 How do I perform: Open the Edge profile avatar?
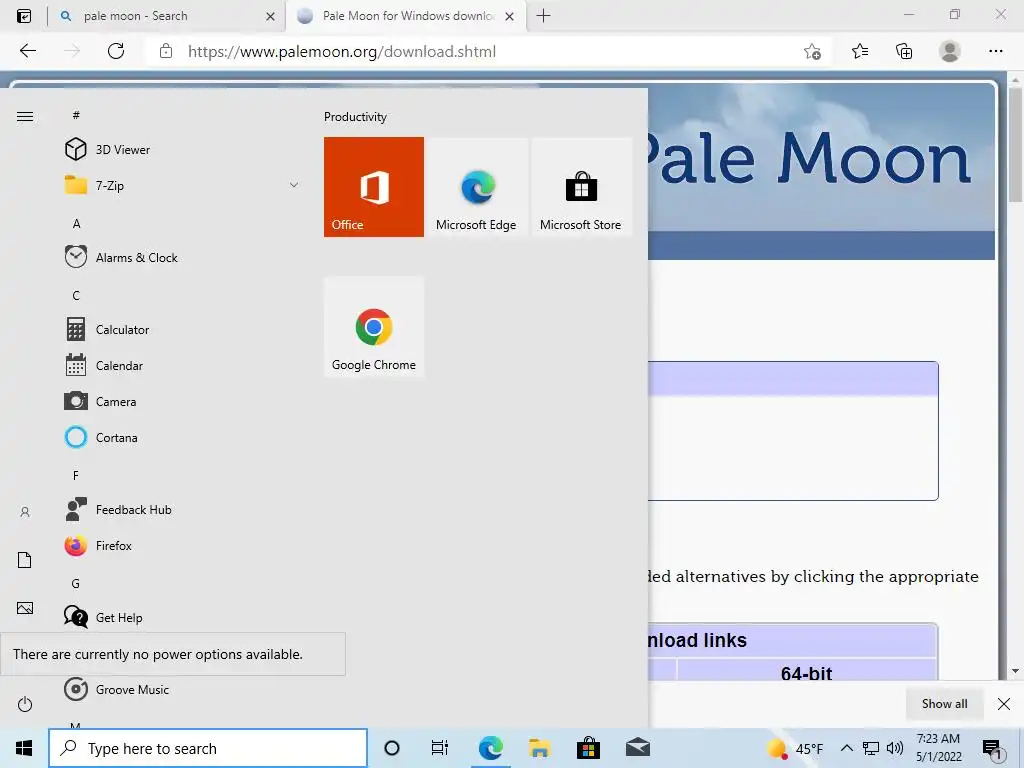pyautogui.click(x=950, y=51)
